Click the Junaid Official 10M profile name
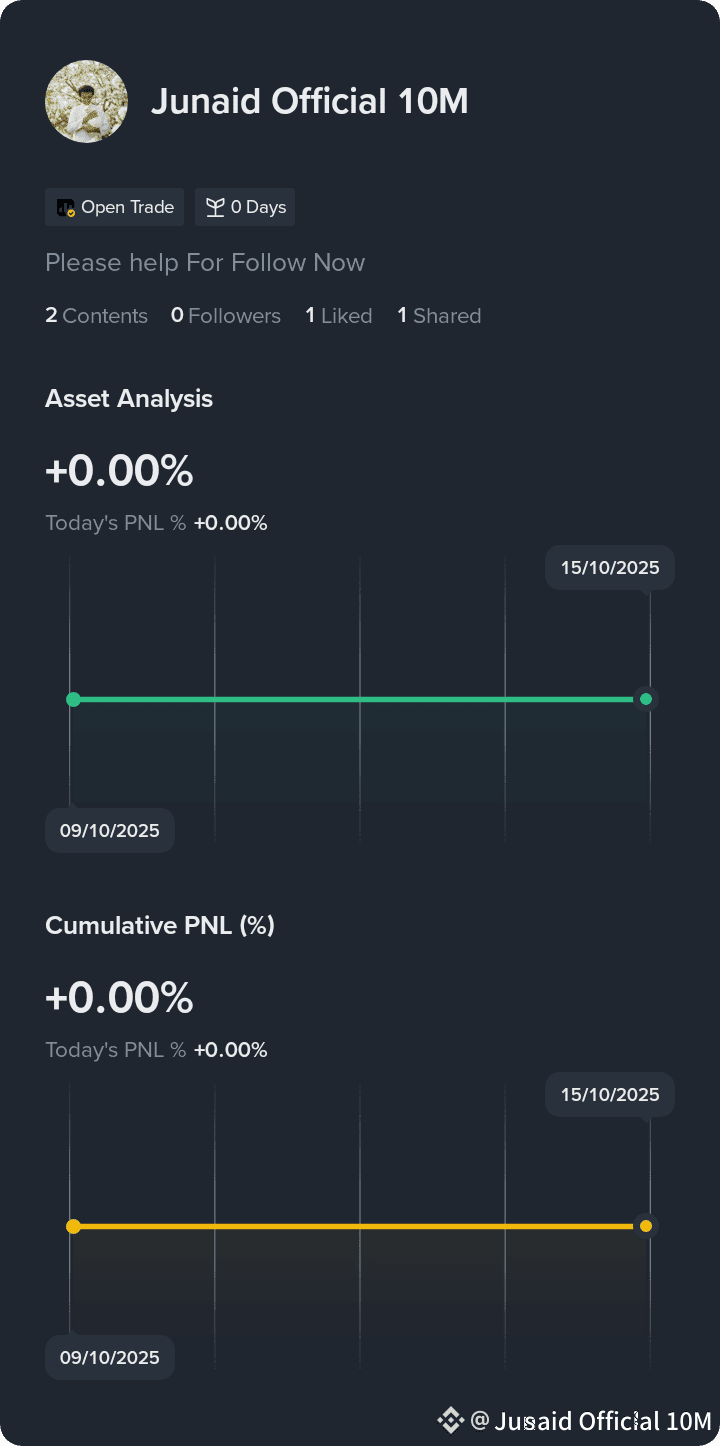720x1446 pixels. point(310,101)
